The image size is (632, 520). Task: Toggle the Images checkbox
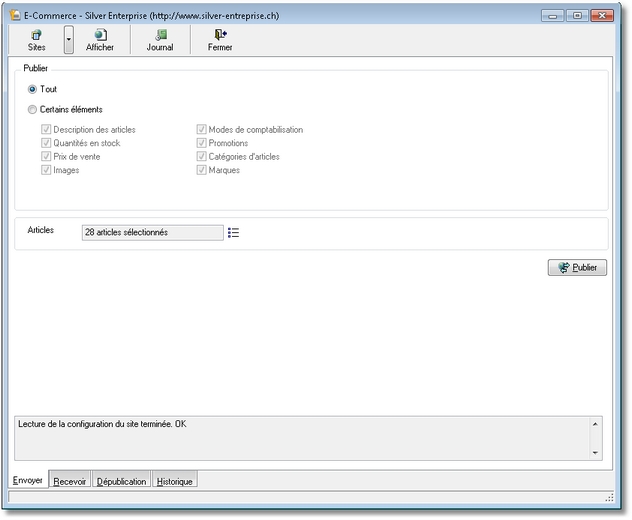pyautogui.click(x=46, y=171)
